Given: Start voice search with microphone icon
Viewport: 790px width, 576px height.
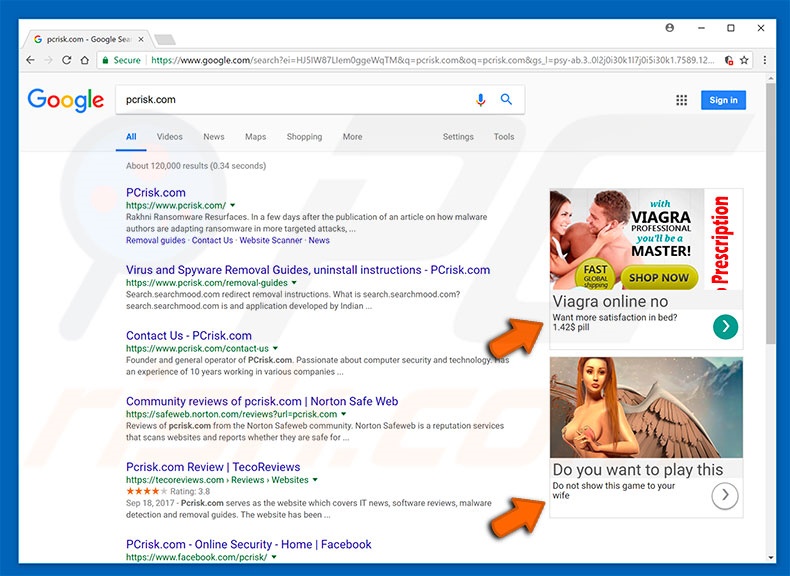Looking at the screenshot, I should click(481, 100).
